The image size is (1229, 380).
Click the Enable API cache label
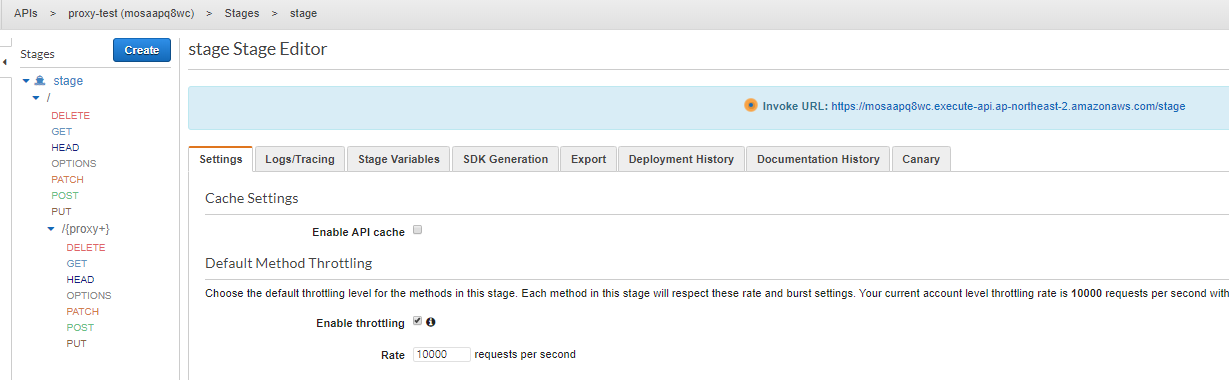pyautogui.click(x=358, y=232)
